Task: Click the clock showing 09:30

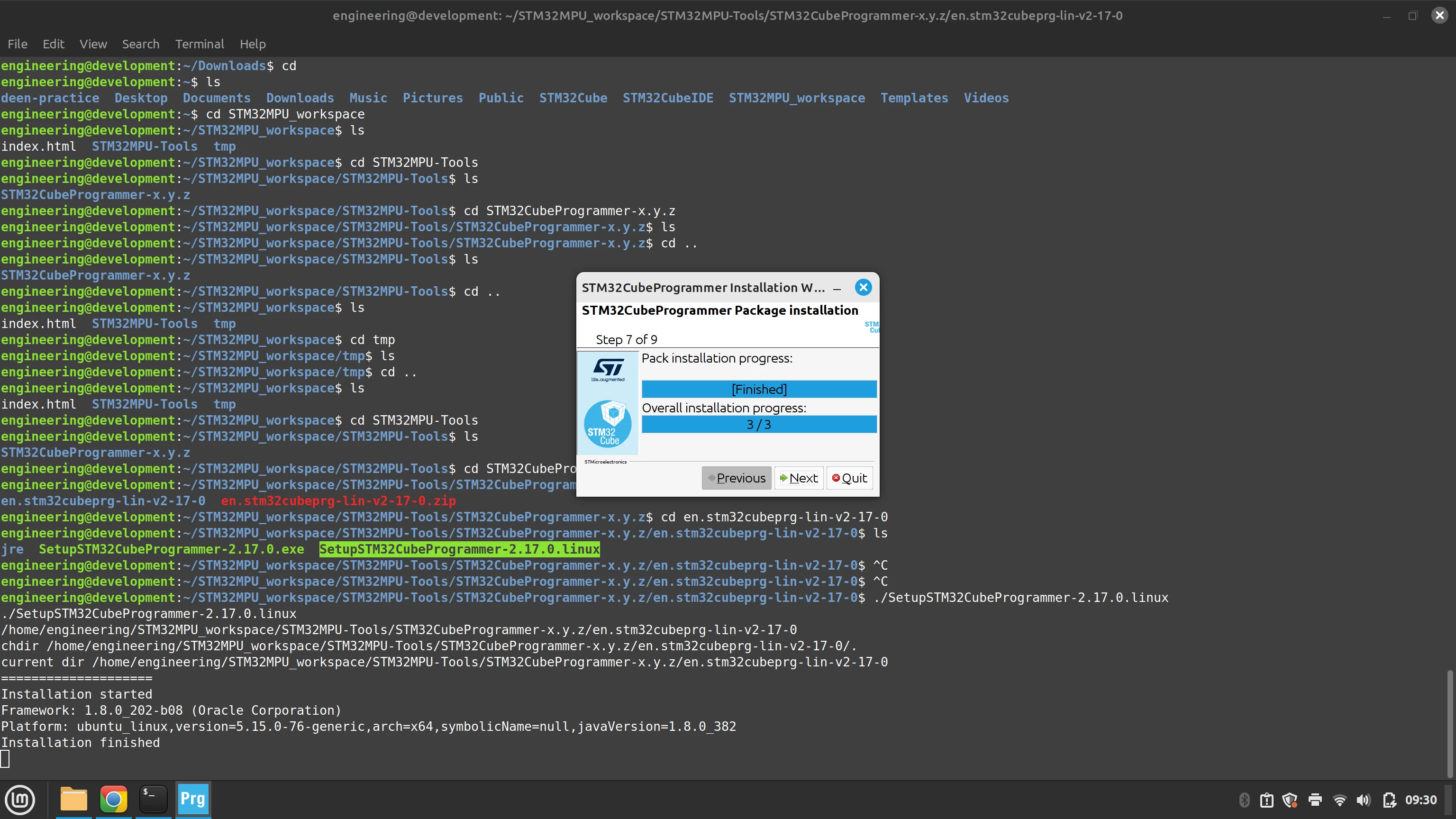Action: coord(1421,800)
